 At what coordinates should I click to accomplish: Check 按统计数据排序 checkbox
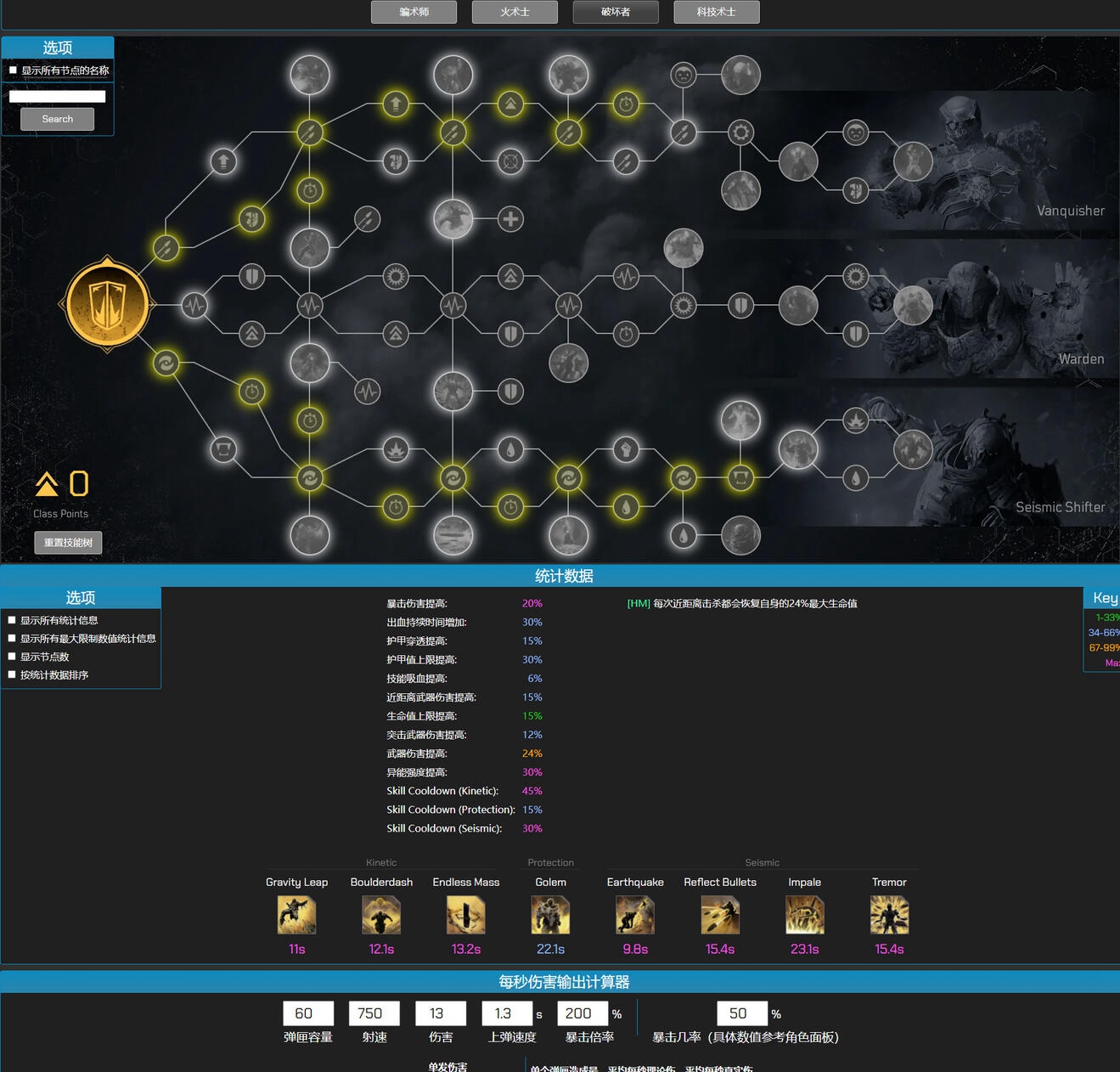pyautogui.click(x=12, y=674)
